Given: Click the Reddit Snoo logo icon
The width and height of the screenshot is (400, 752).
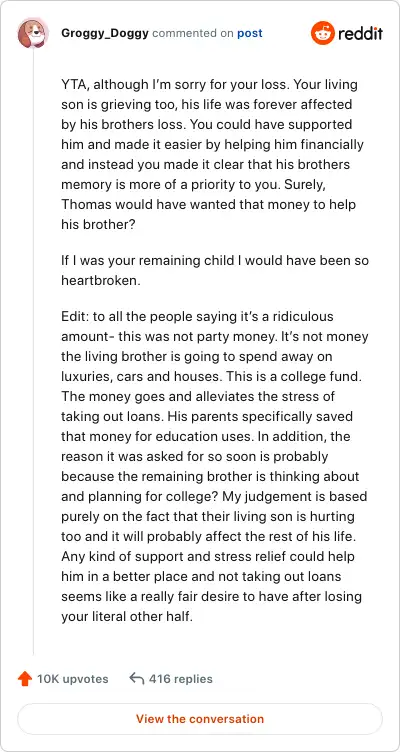Looking at the screenshot, I should click(x=322, y=33).
